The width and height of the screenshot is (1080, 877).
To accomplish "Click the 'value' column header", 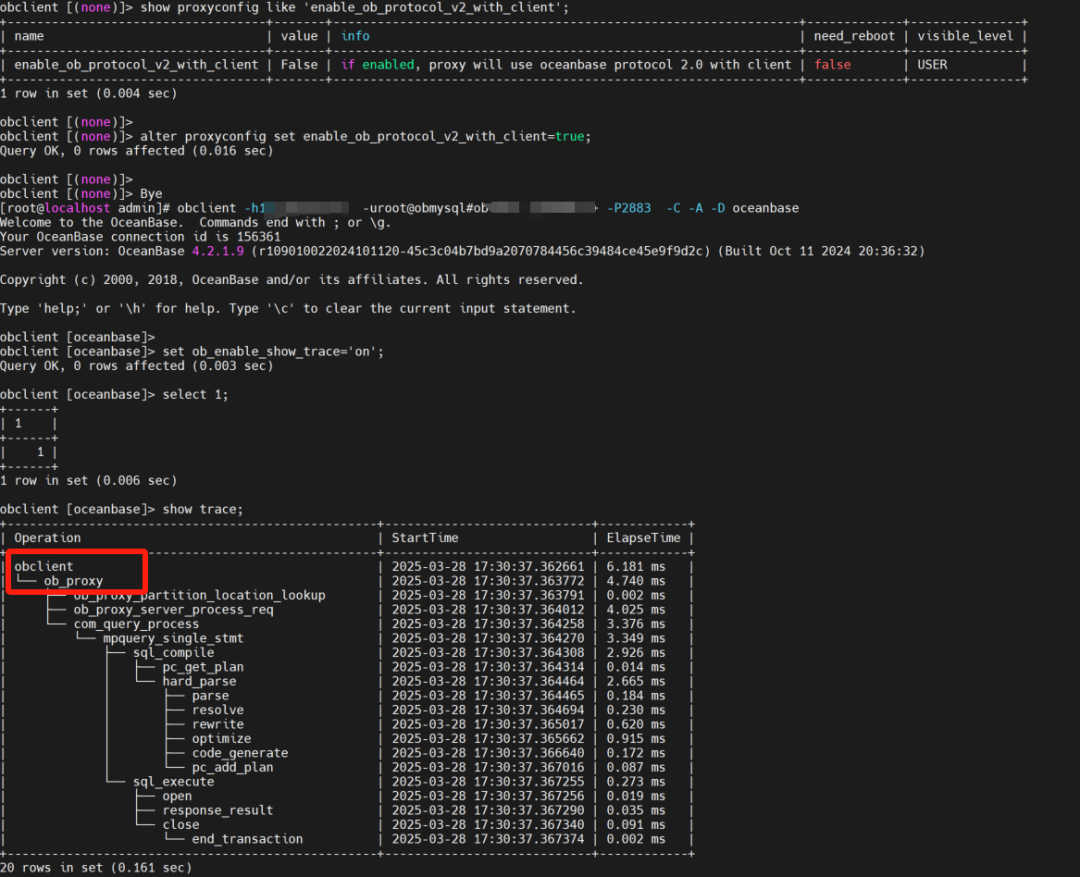I will click(x=299, y=36).
